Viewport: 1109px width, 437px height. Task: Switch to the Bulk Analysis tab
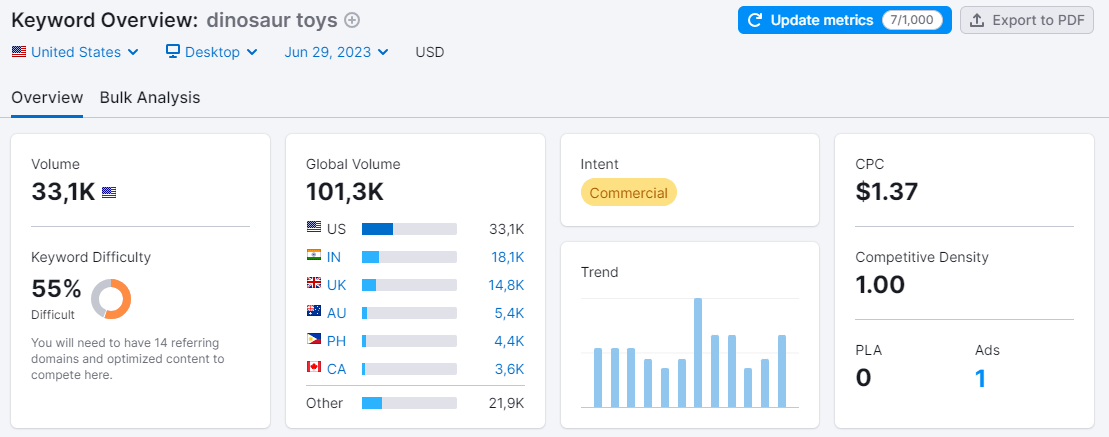click(x=150, y=98)
